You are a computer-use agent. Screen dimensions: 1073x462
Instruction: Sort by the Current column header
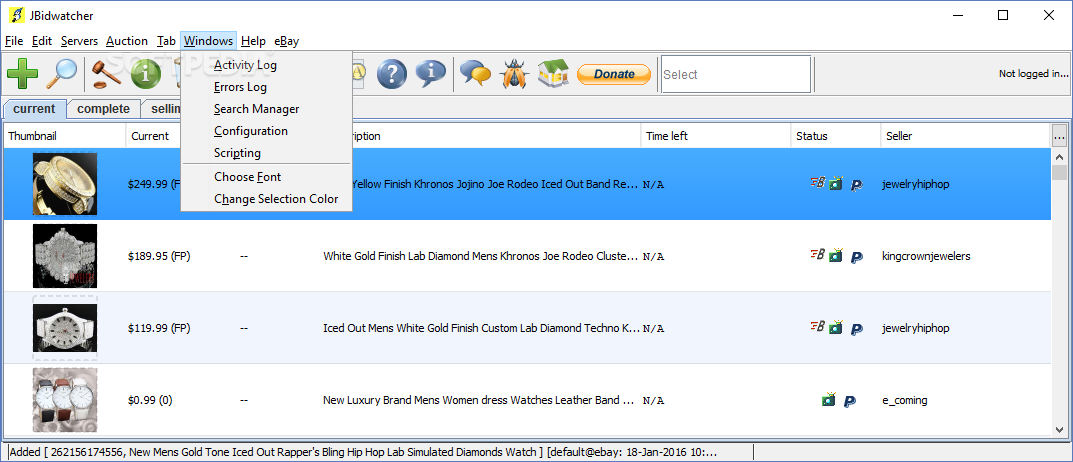(154, 136)
